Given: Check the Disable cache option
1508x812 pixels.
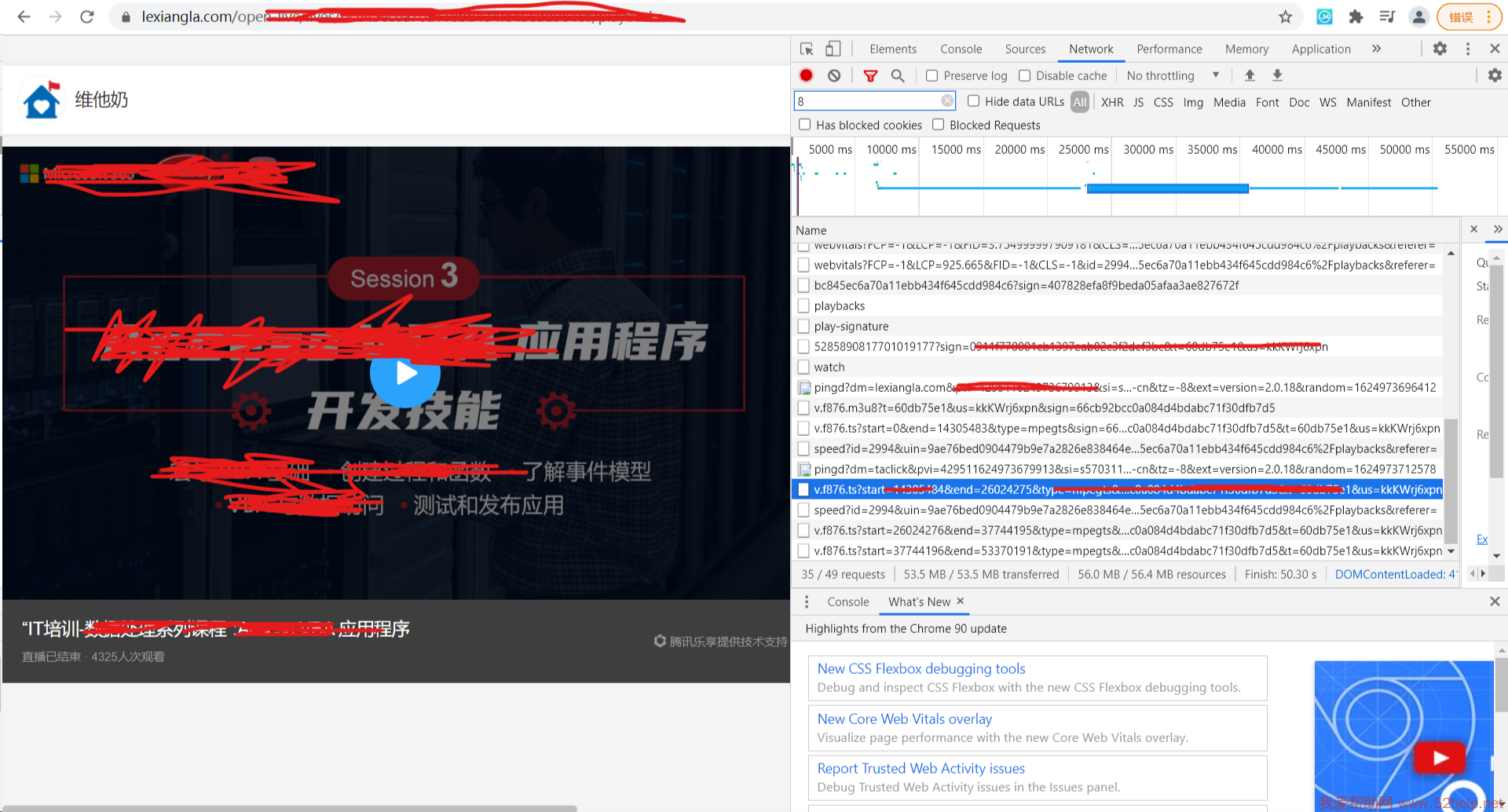Looking at the screenshot, I should coord(1024,75).
